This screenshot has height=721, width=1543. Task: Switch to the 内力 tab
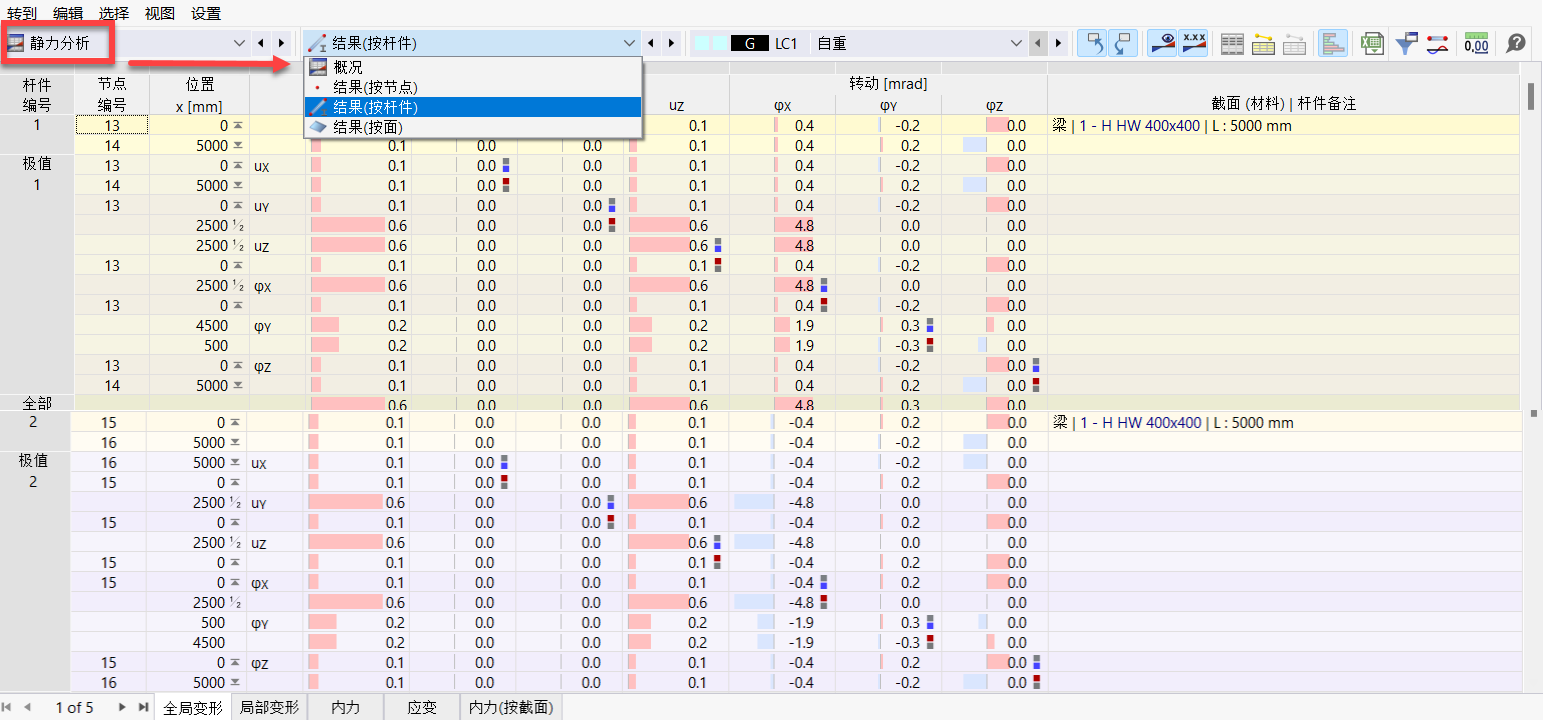point(345,707)
